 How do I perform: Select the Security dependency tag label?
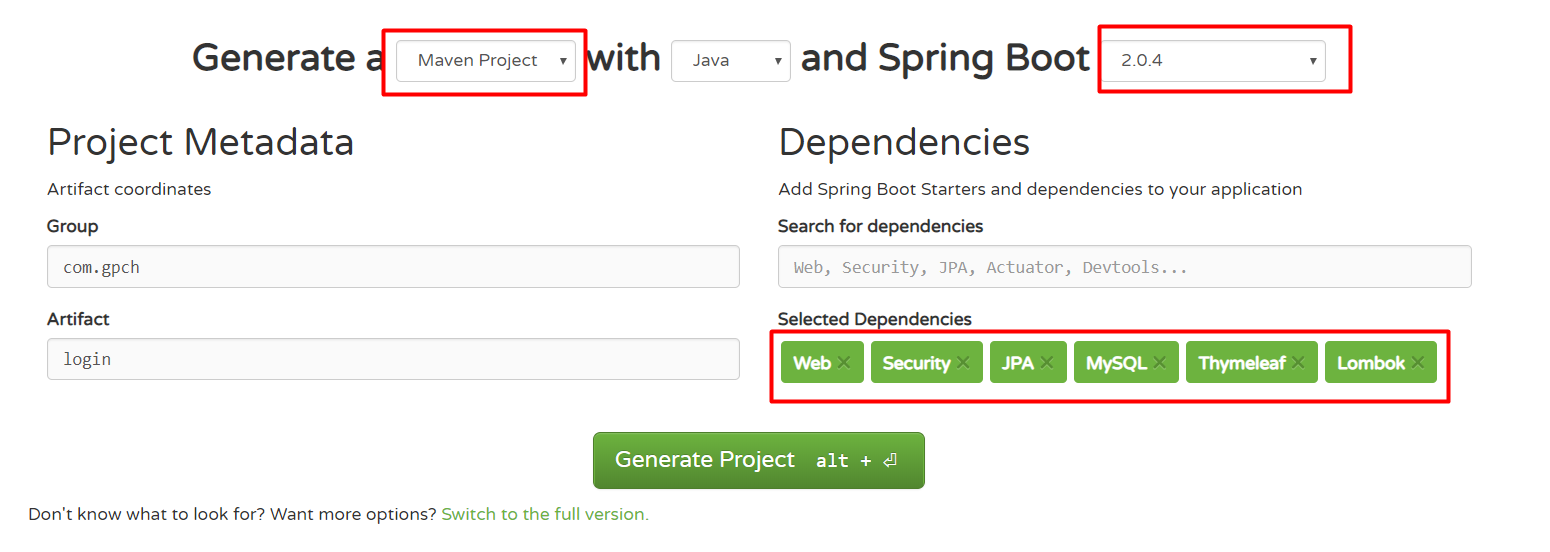(x=915, y=363)
